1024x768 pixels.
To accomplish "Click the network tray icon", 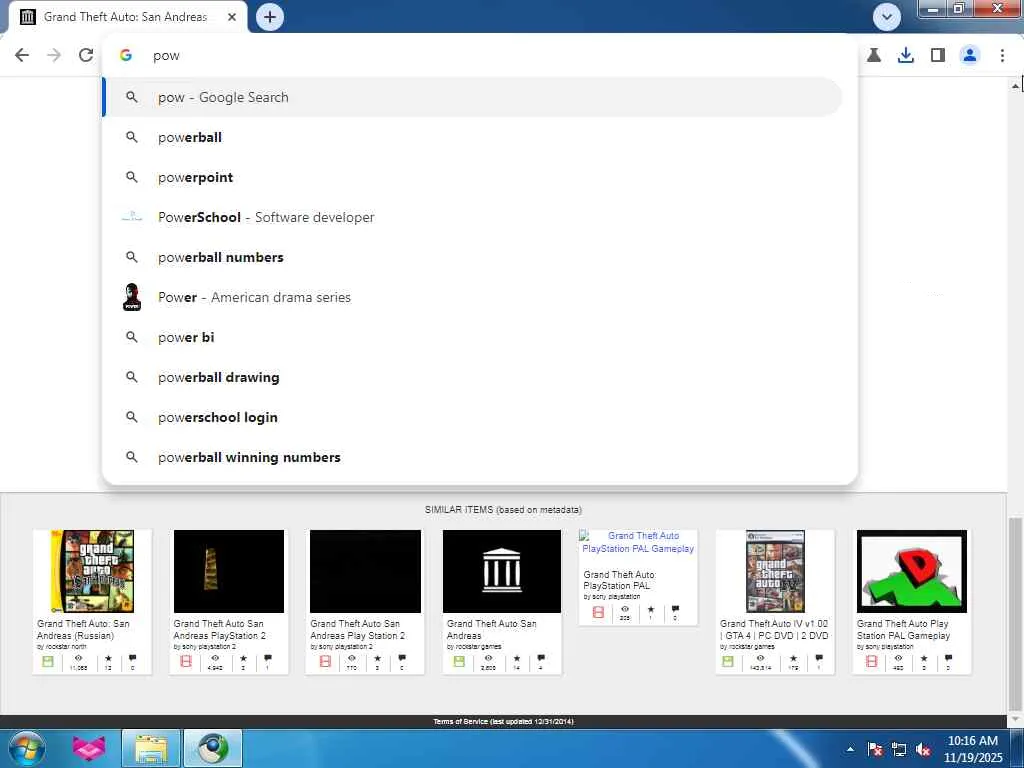I will [x=899, y=750].
